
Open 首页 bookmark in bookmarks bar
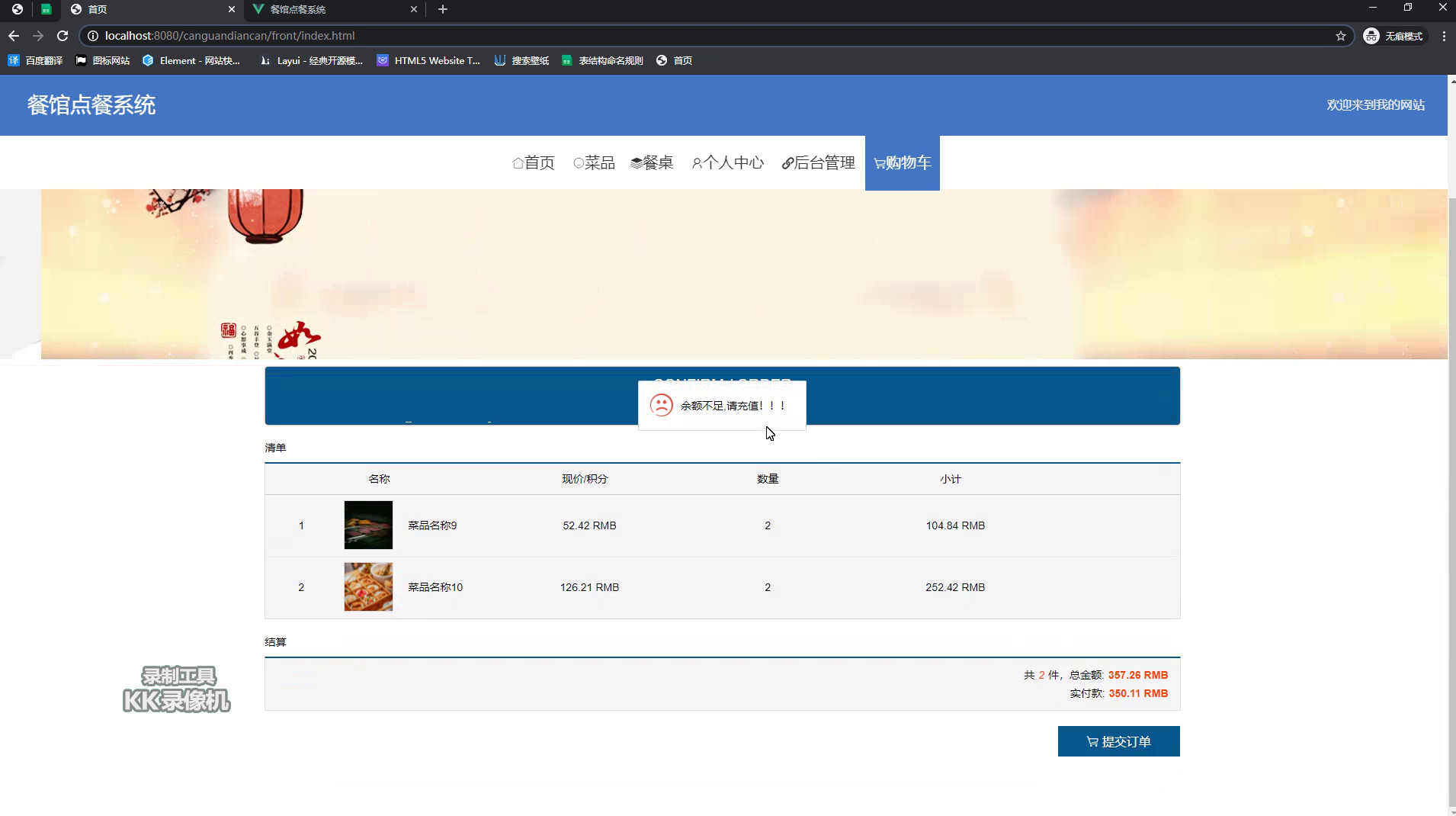[x=674, y=60]
